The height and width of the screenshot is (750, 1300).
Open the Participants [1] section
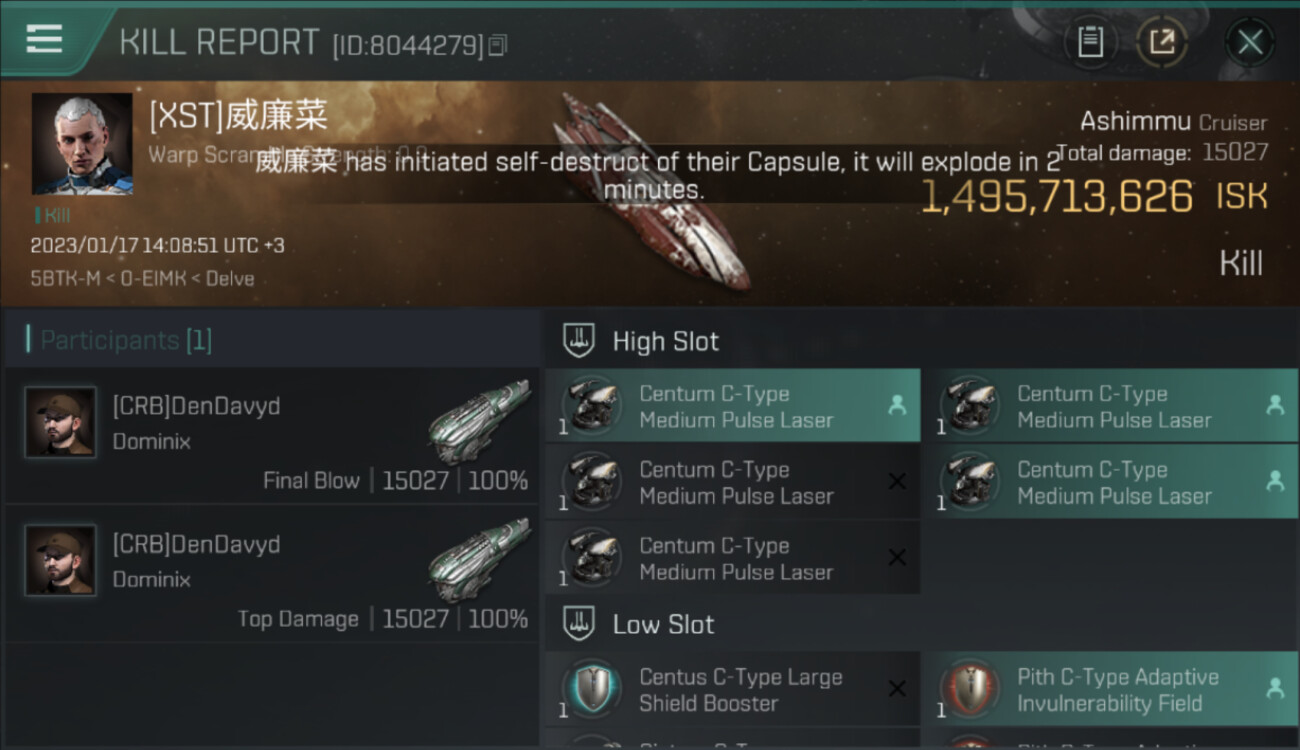(x=126, y=340)
